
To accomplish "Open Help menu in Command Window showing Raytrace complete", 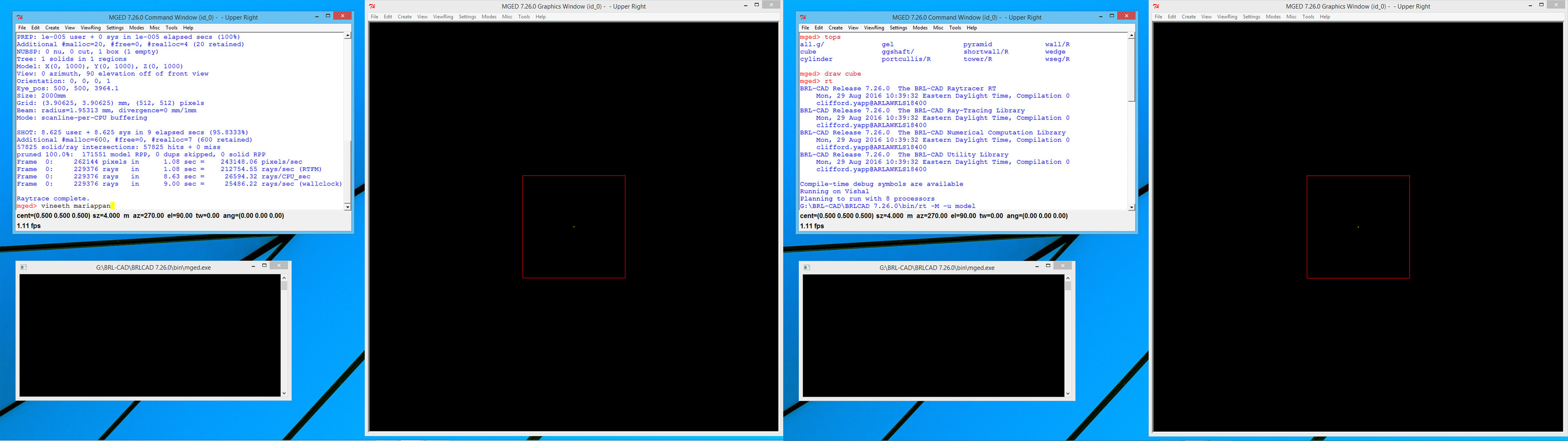I will 188,27.
